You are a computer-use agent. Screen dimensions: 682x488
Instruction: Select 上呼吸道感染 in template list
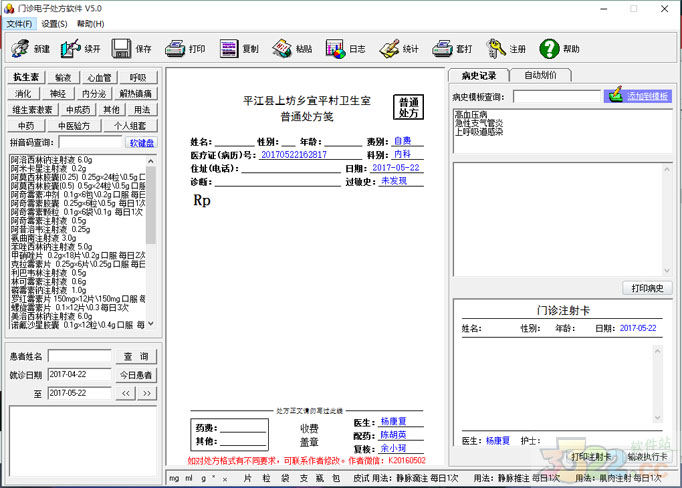coord(479,131)
